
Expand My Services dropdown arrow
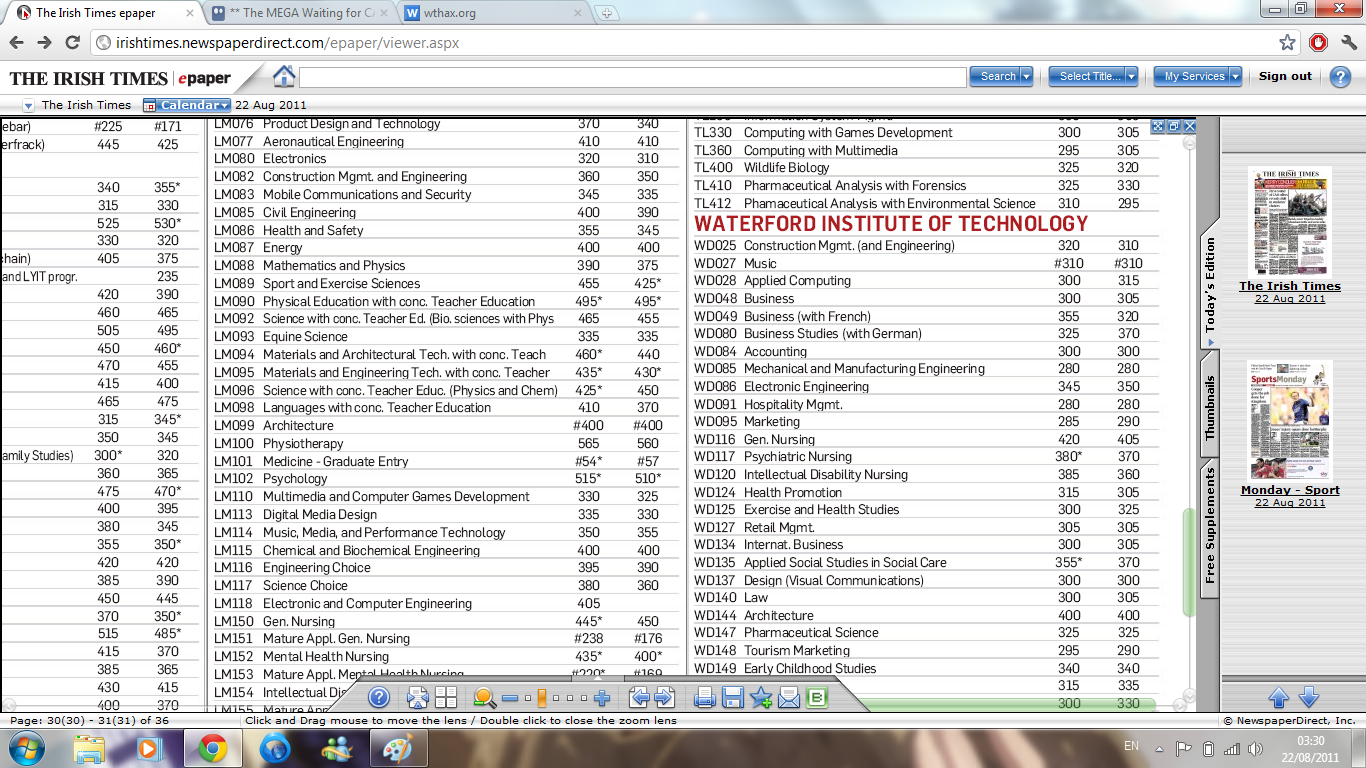tap(1235, 76)
